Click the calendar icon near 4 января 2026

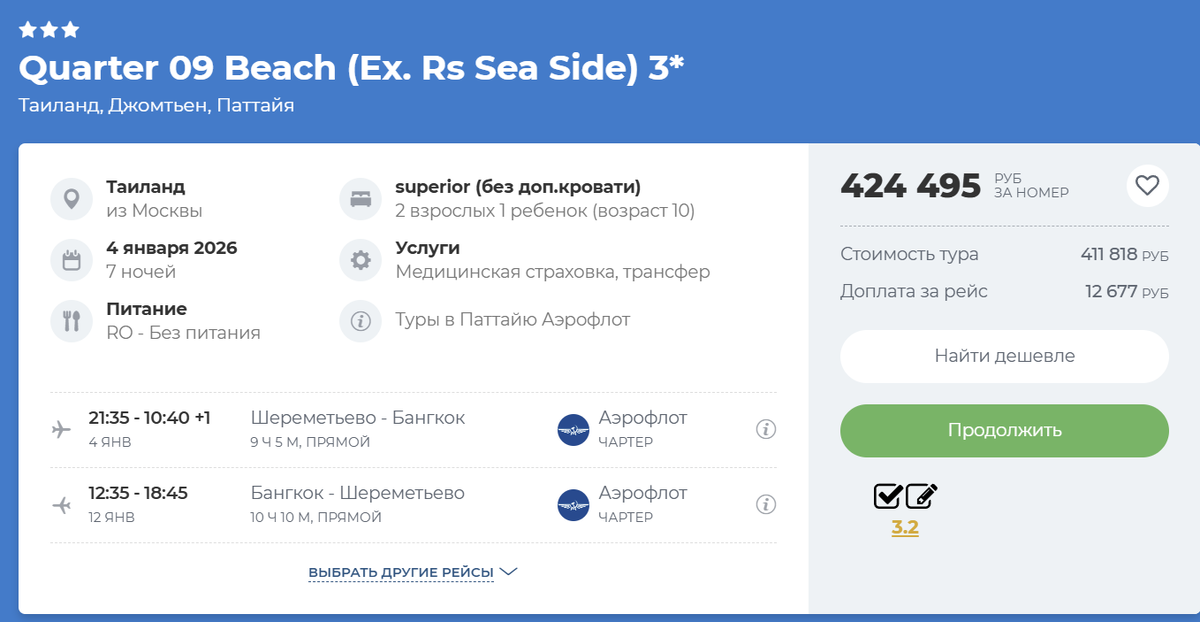pyautogui.click(x=71, y=258)
